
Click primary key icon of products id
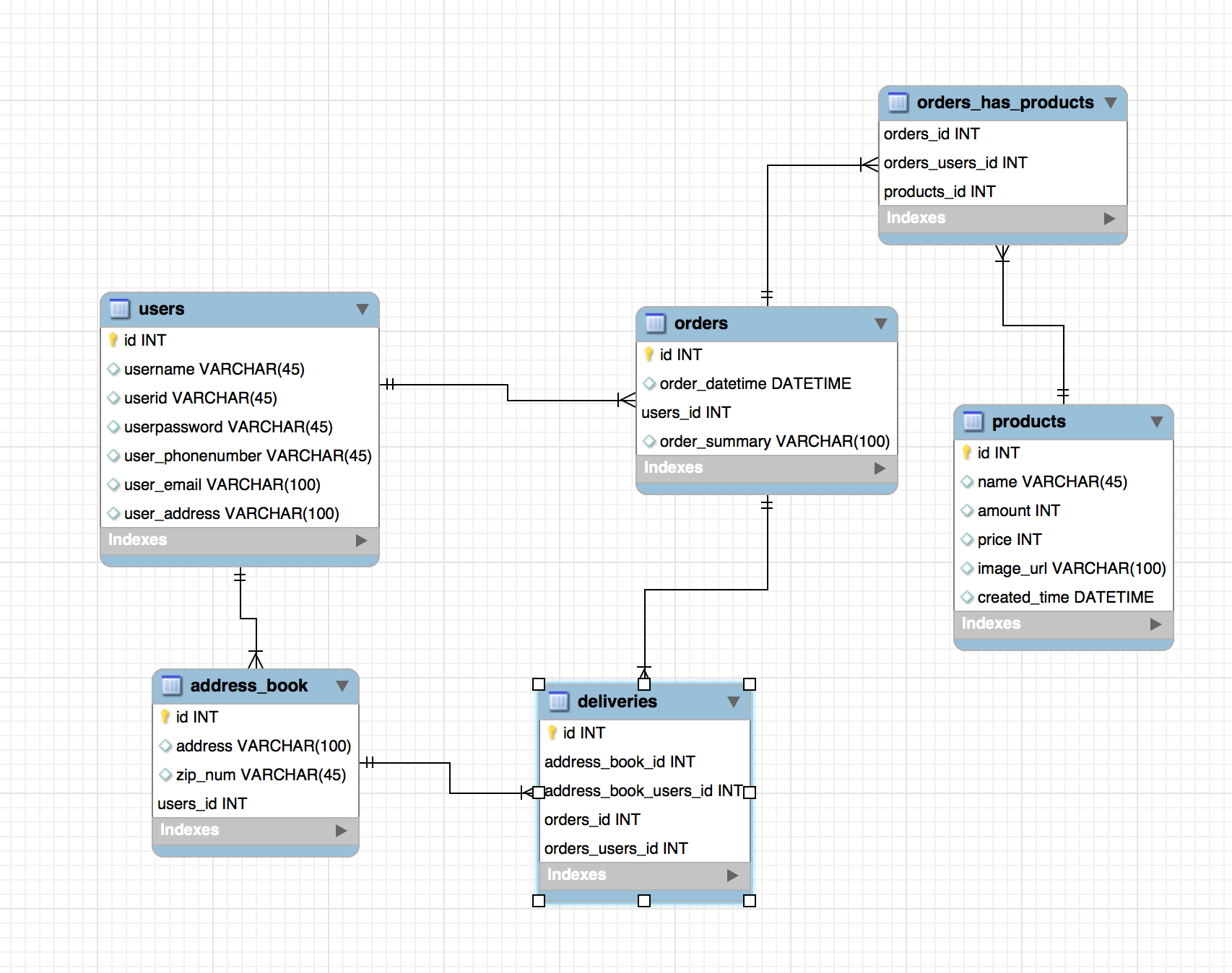coord(967,453)
